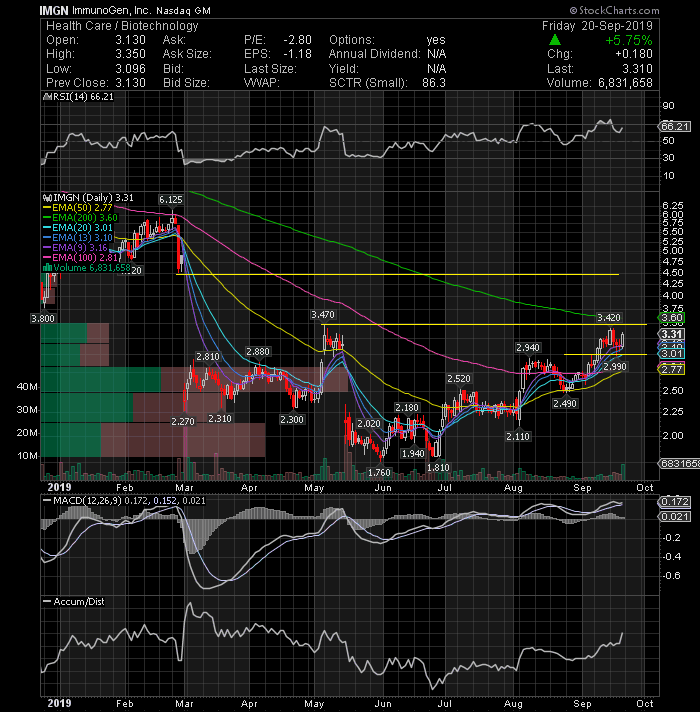Select the P/E value -2.80
This screenshot has height=712, width=700.
[x=297, y=40]
